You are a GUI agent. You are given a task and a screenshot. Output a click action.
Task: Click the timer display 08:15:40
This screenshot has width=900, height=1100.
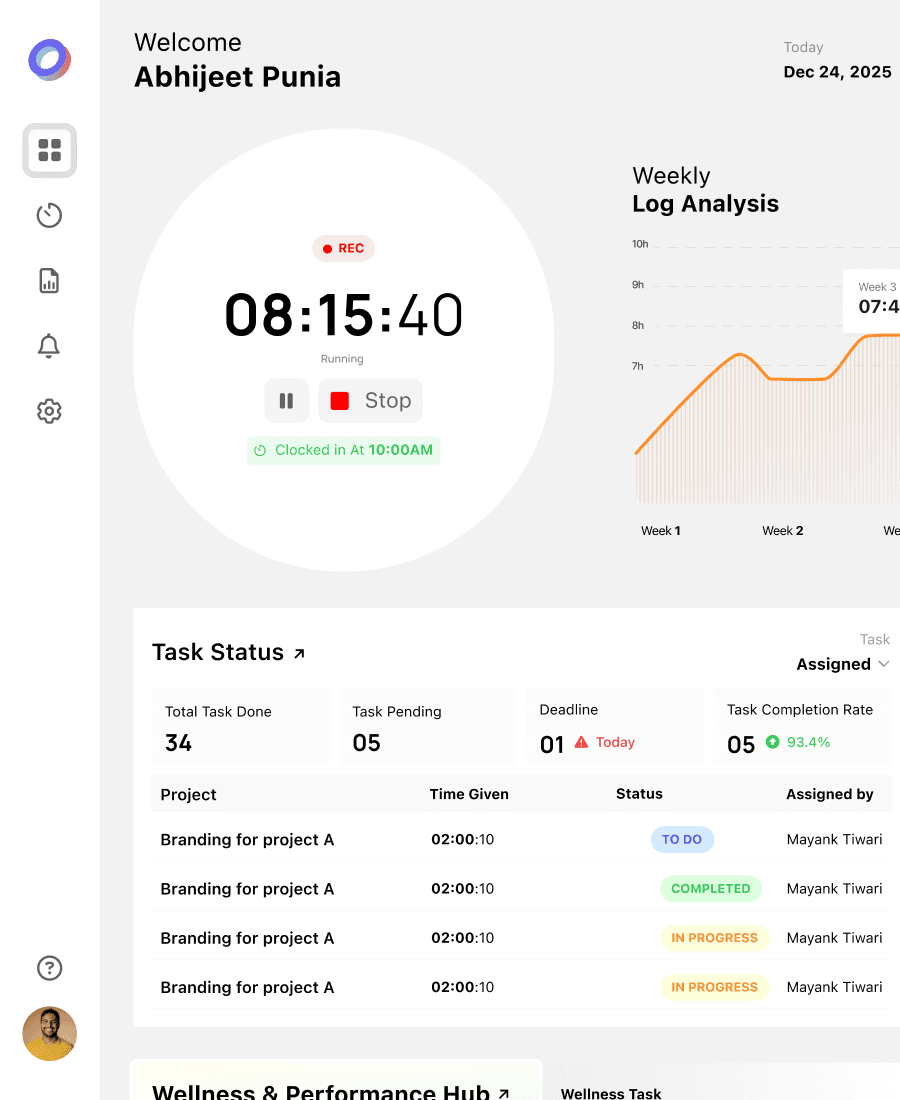(x=344, y=315)
